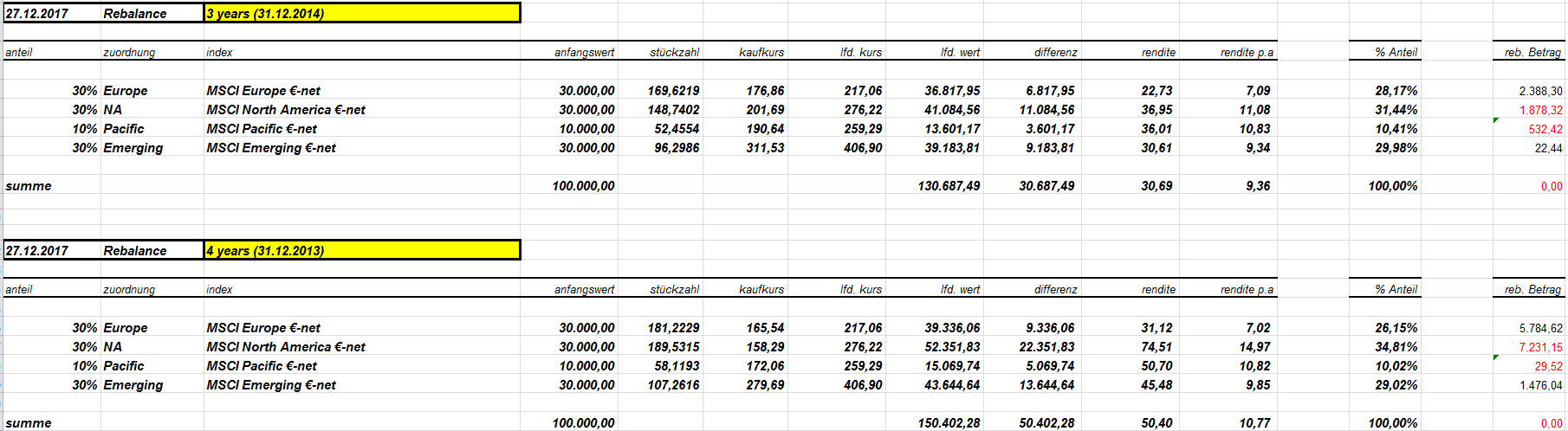Select rendite value 36,95
This screenshot has width=1568, height=431.
pos(1157,110)
